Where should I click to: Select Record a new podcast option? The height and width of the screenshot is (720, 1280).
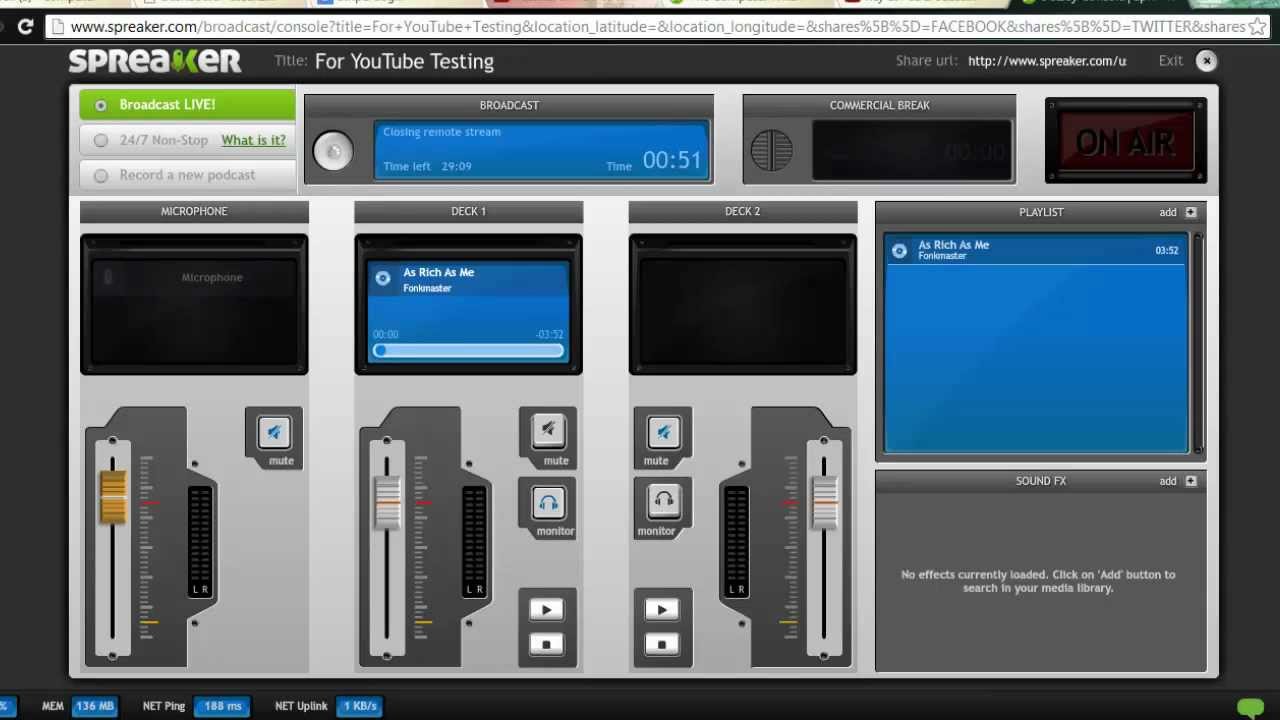[188, 175]
